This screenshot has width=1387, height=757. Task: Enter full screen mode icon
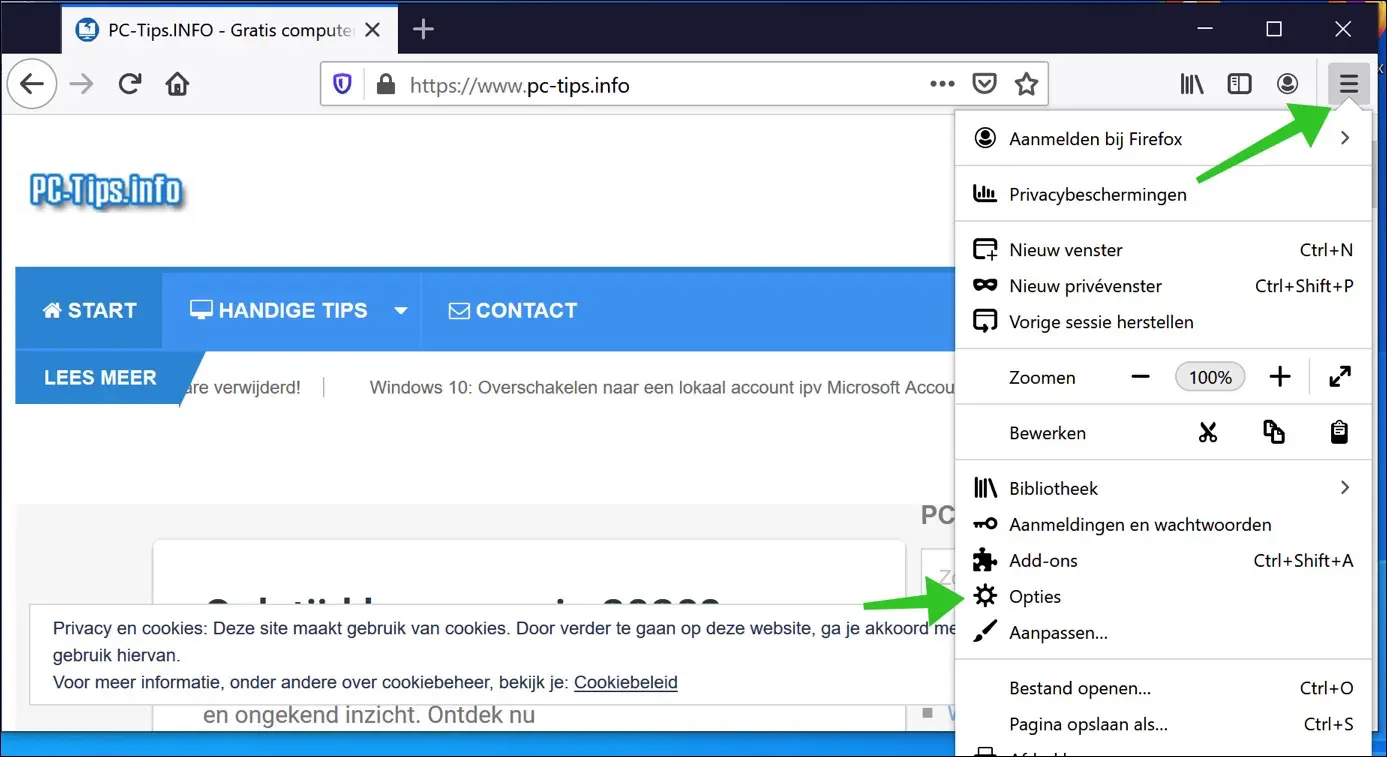1340,377
